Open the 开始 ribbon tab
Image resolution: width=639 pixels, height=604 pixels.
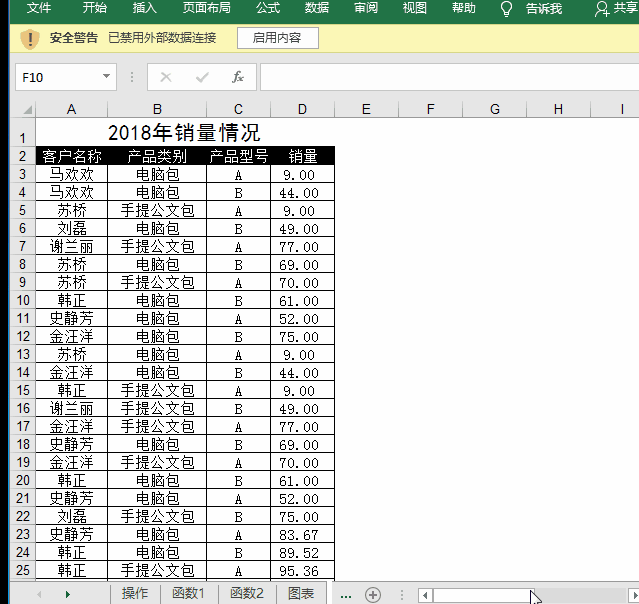click(95, 8)
